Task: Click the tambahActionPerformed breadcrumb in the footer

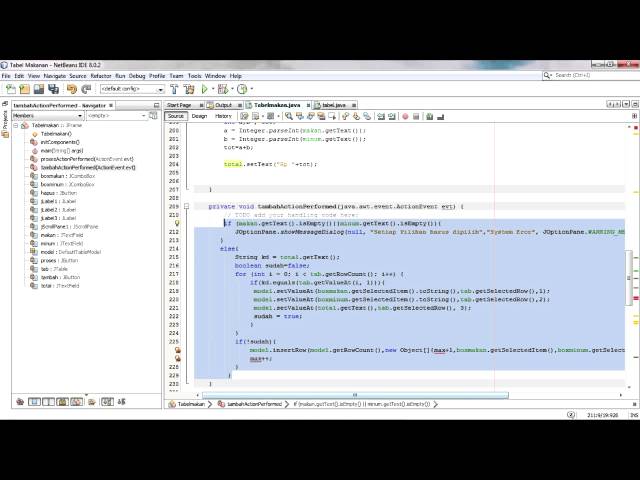Action: (250, 404)
